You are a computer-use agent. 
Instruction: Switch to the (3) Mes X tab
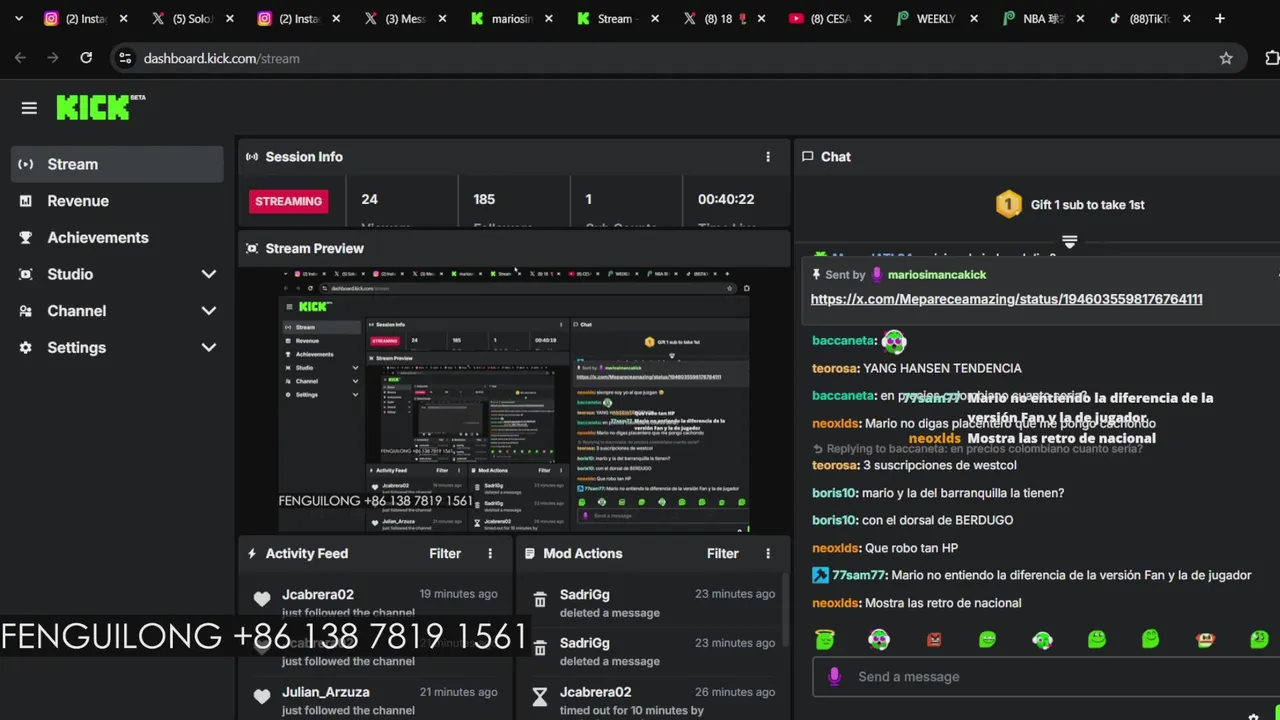tap(405, 18)
